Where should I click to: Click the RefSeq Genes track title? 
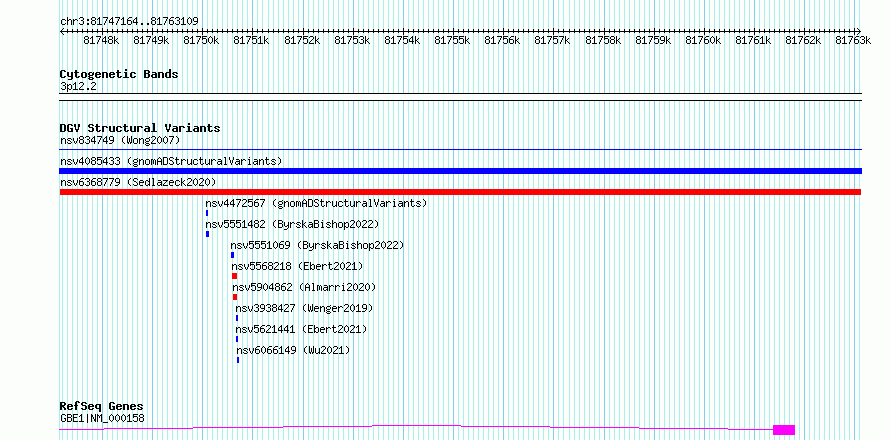[x=102, y=406]
